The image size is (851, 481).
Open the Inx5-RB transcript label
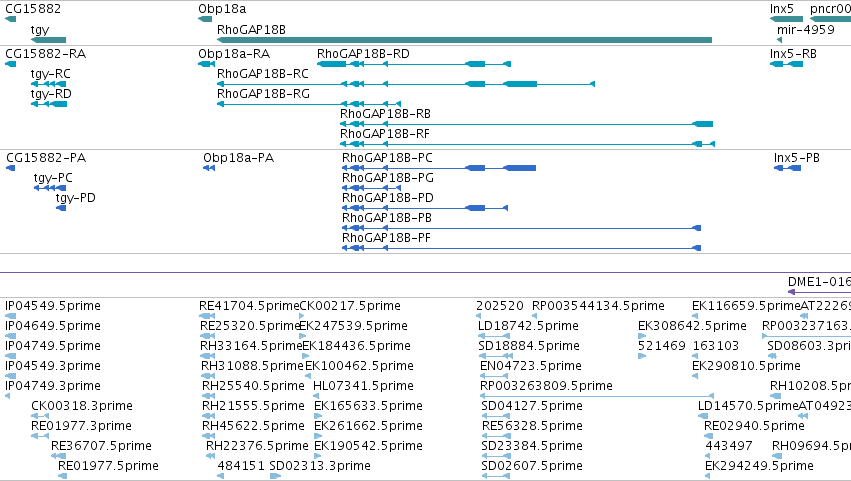793,54
